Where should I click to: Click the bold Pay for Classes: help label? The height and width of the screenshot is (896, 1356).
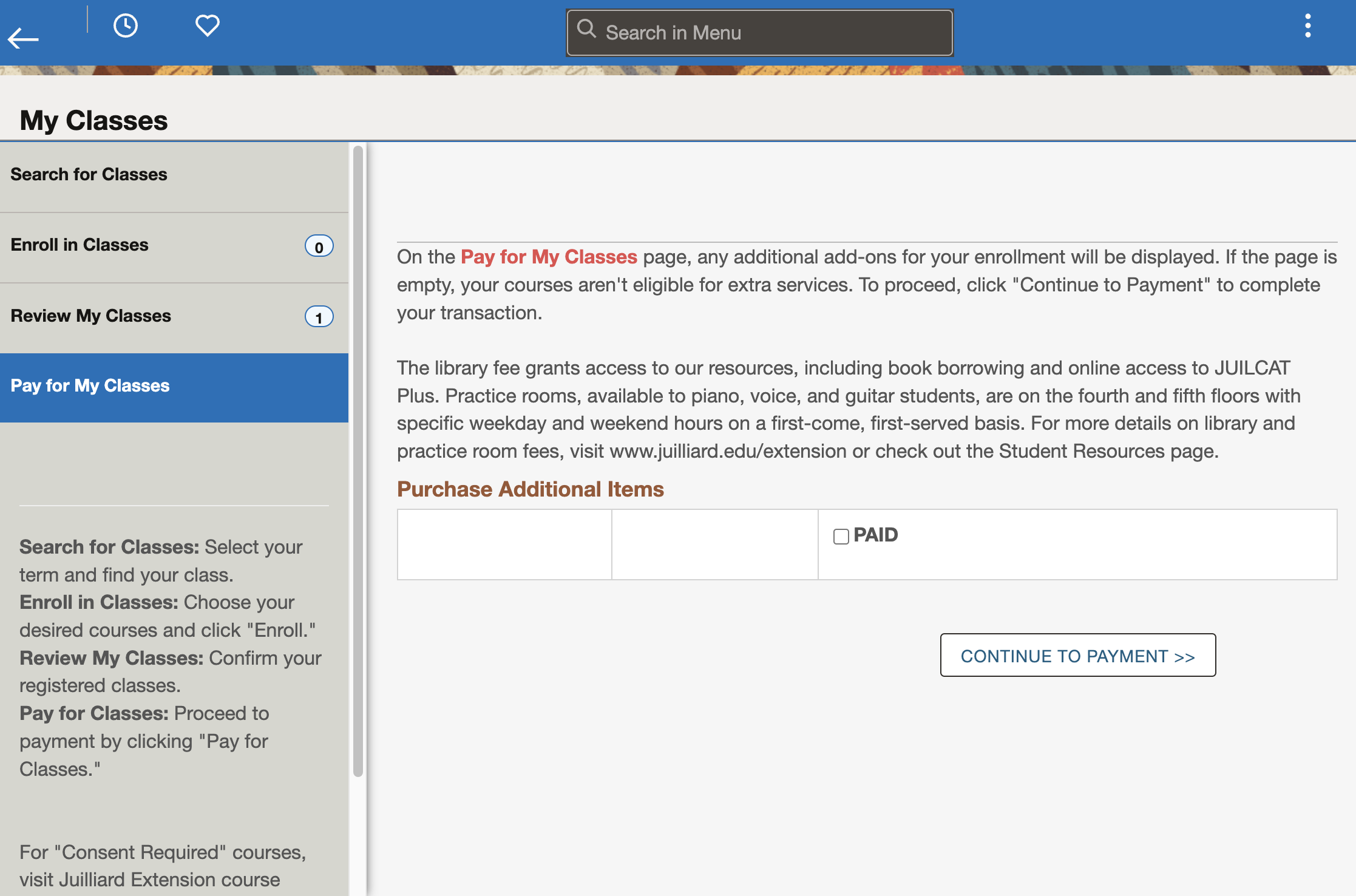[94, 713]
